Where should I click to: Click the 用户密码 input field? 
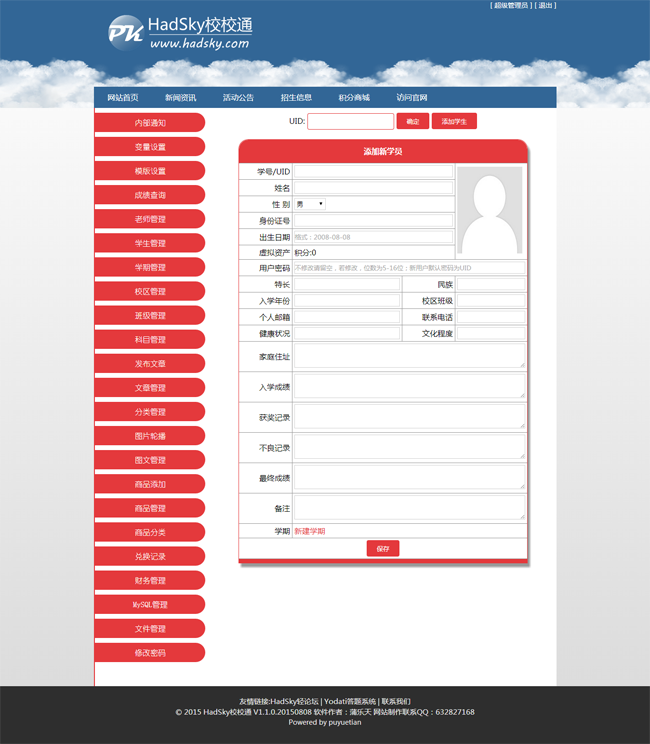pos(410,268)
